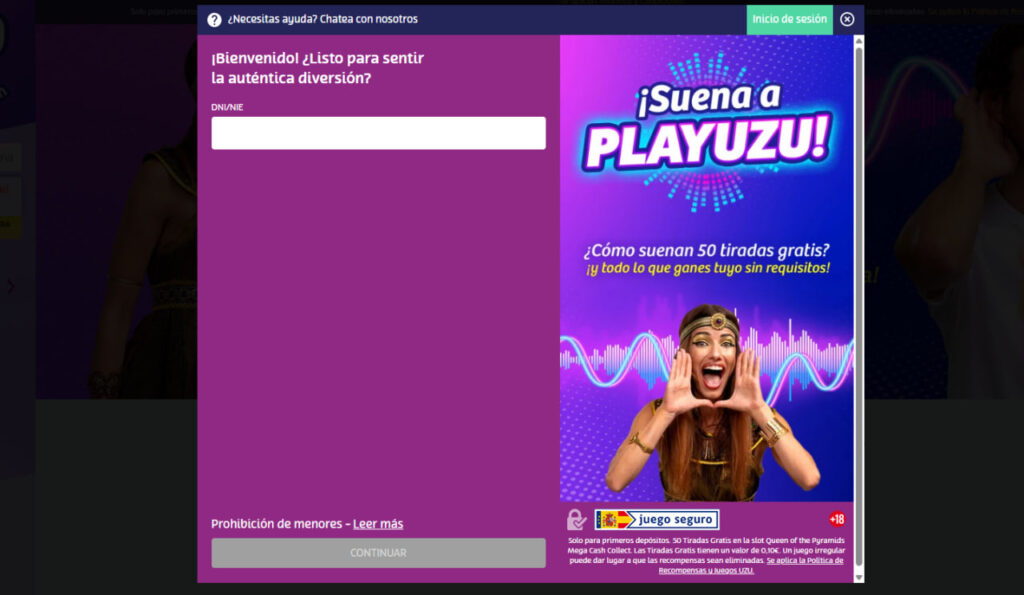
Task: Click inside the DNI/NIE input field
Action: (x=377, y=133)
